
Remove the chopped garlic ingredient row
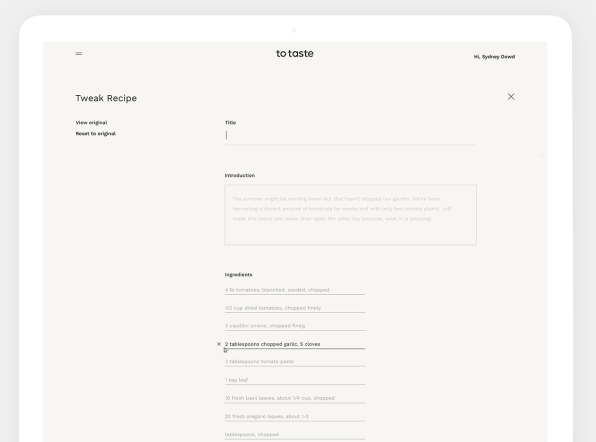219,344
